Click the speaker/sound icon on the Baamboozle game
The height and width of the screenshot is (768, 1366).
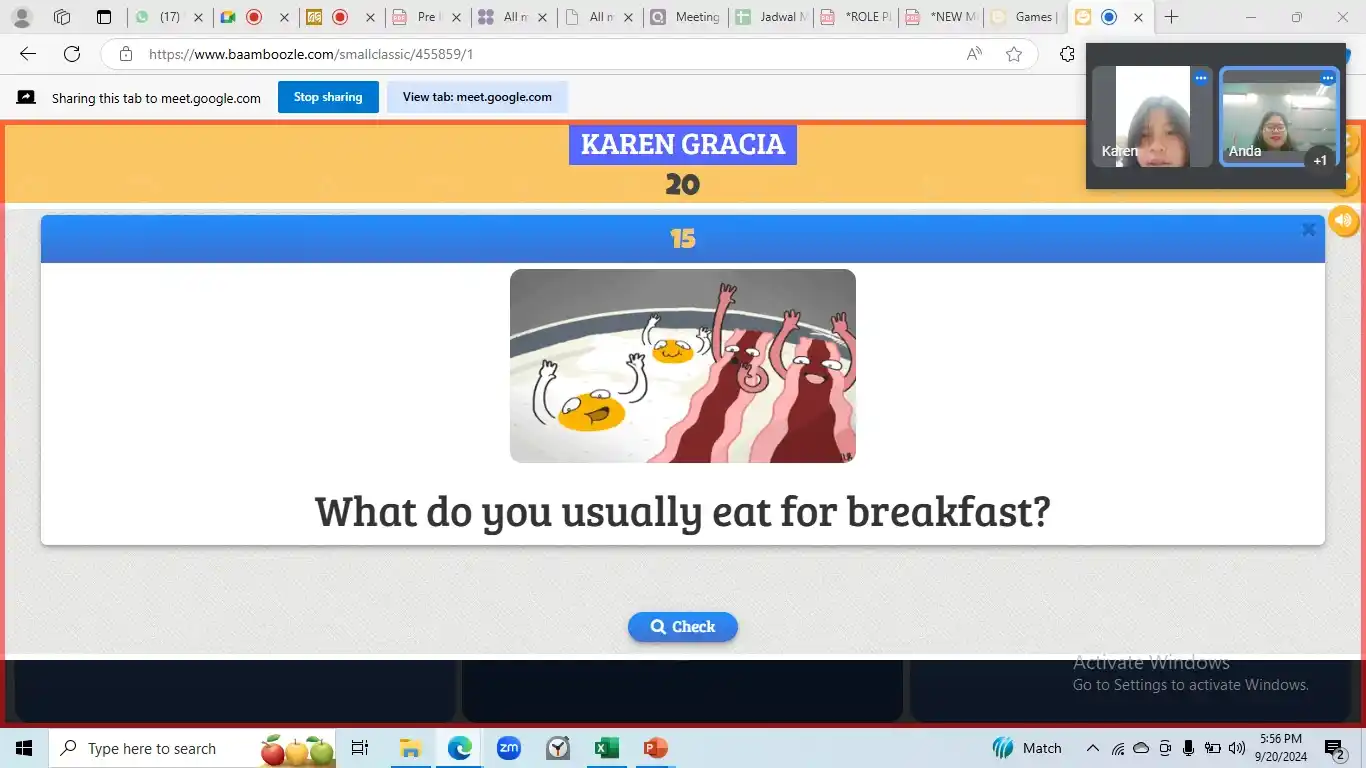[x=1343, y=220]
